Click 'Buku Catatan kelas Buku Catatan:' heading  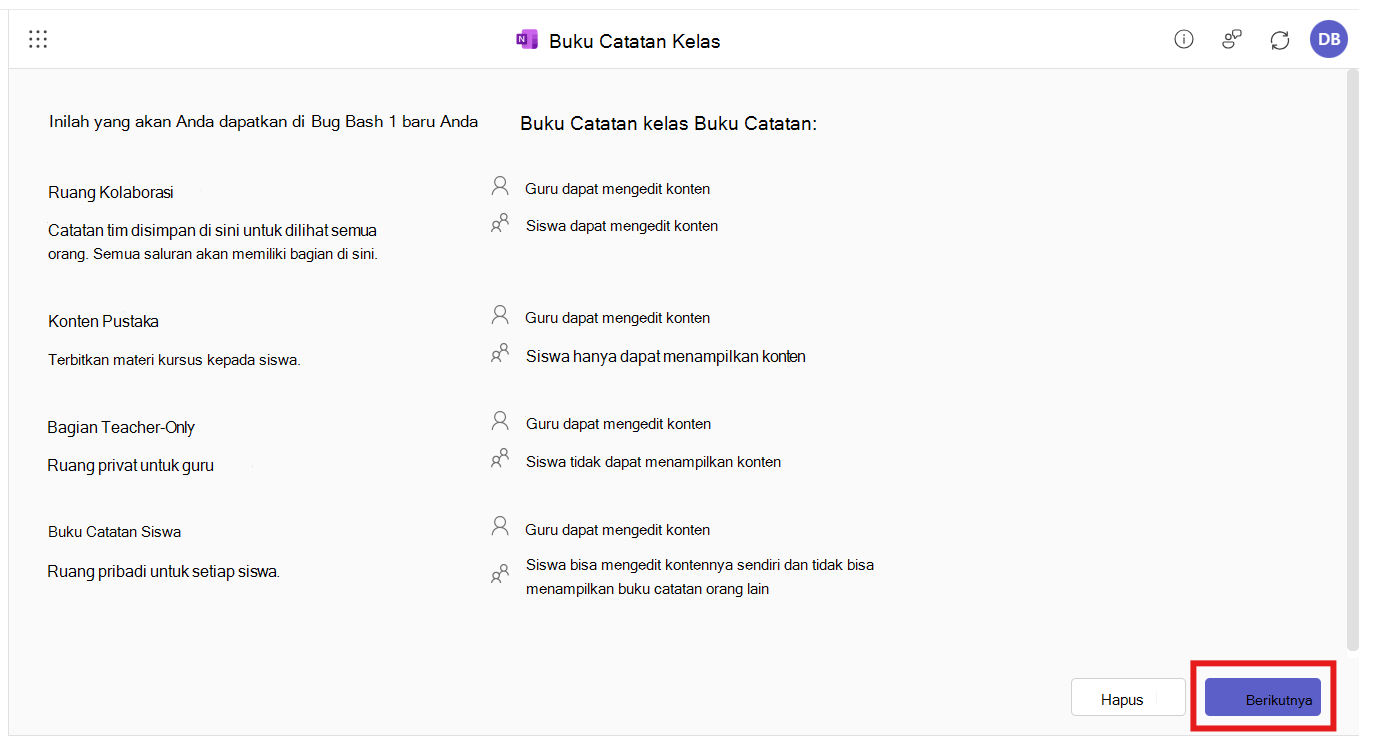click(669, 124)
